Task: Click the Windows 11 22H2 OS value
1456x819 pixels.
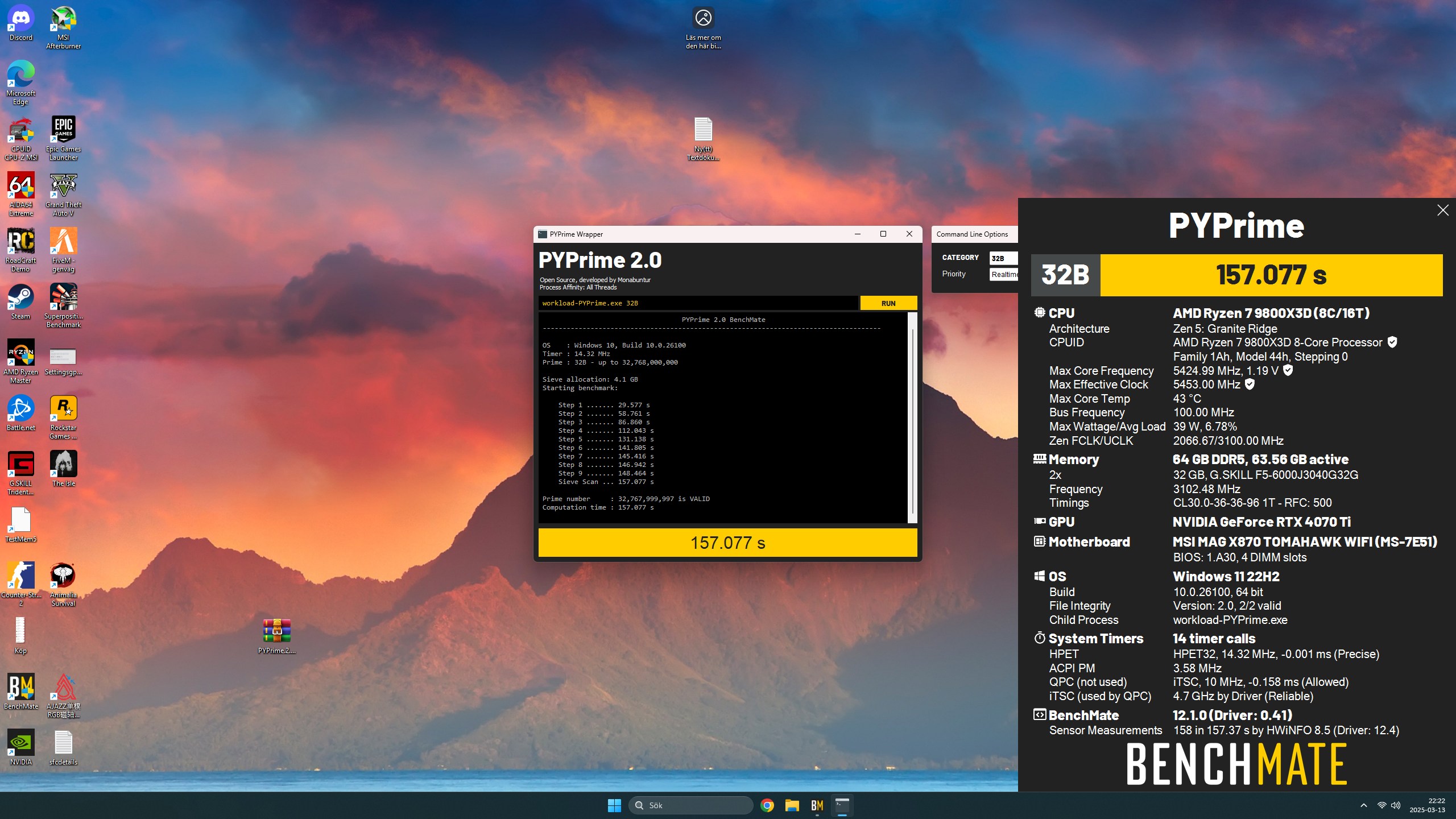Action: coord(1226,577)
